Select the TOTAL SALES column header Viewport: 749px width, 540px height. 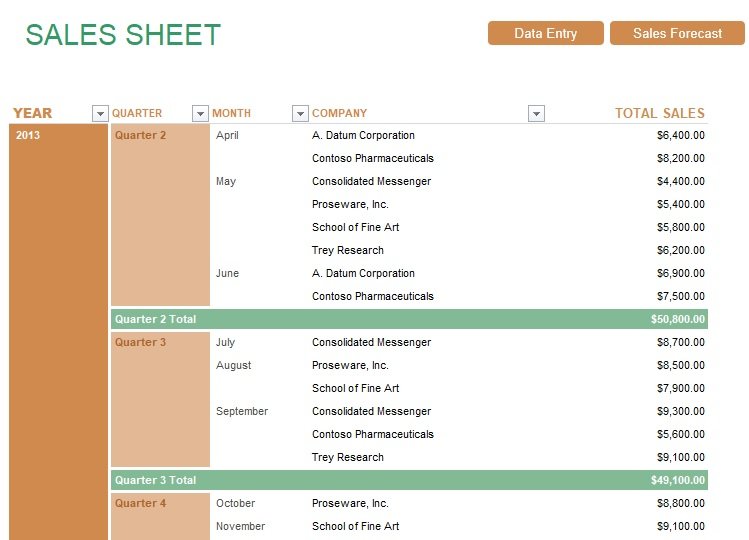click(x=660, y=113)
